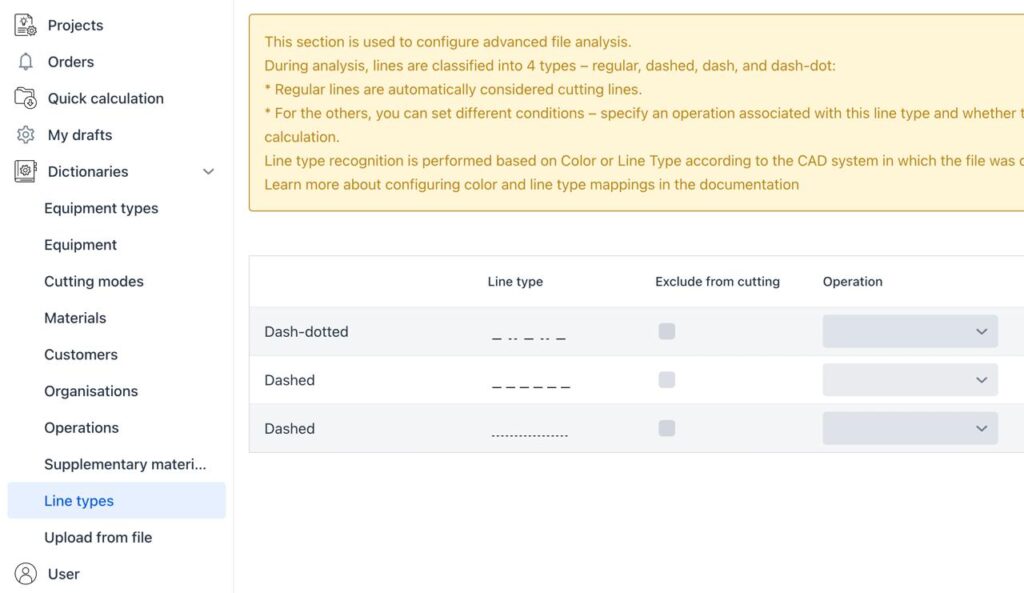
Task: Expand Operation dropdown for the last row
Action: 910,429
